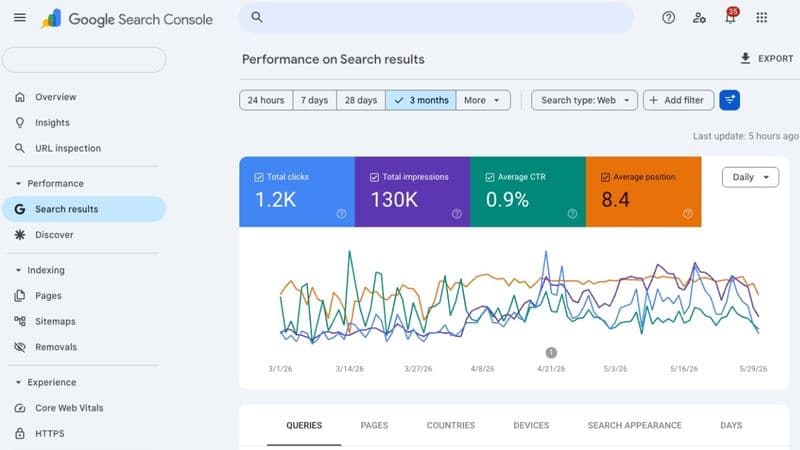This screenshot has height=450, width=800.
Task: Open the Insights page link
Action: coord(52,122)
